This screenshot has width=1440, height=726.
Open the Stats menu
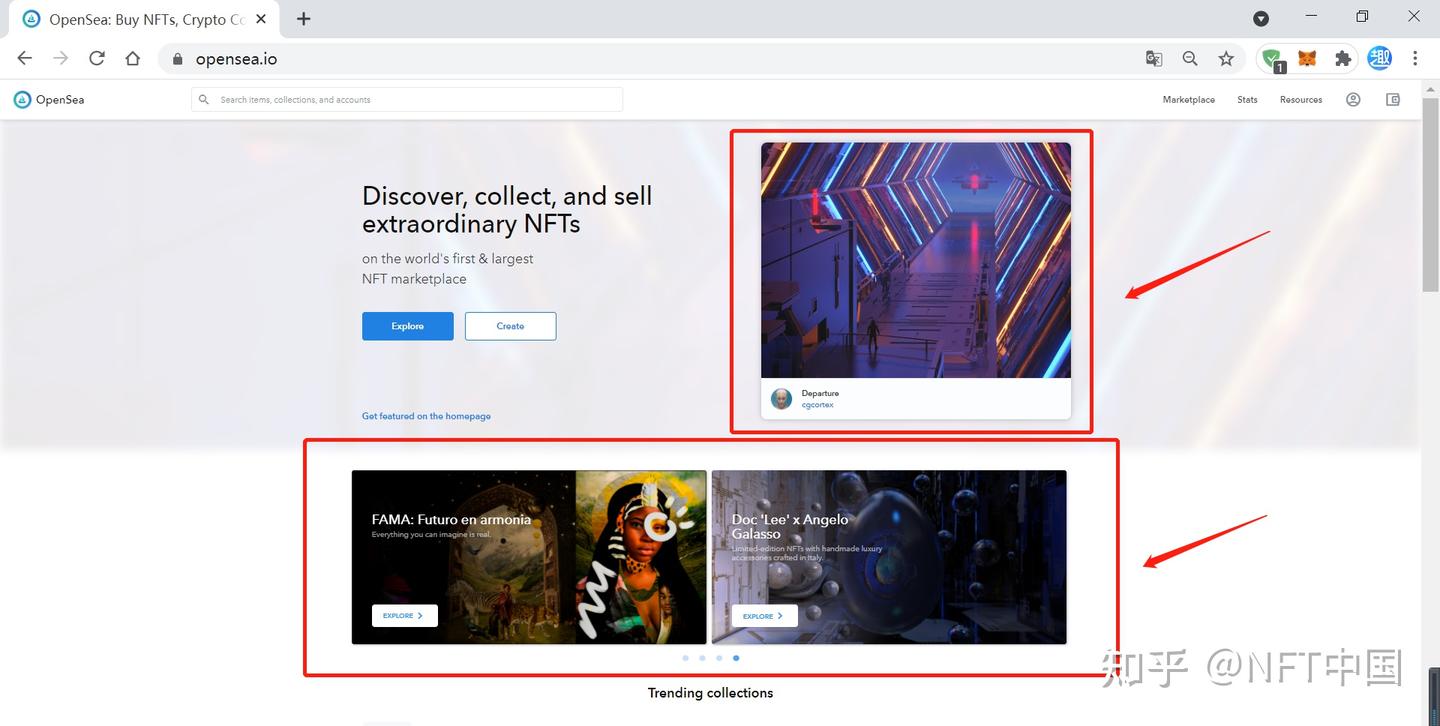(x=1247, y=100)
